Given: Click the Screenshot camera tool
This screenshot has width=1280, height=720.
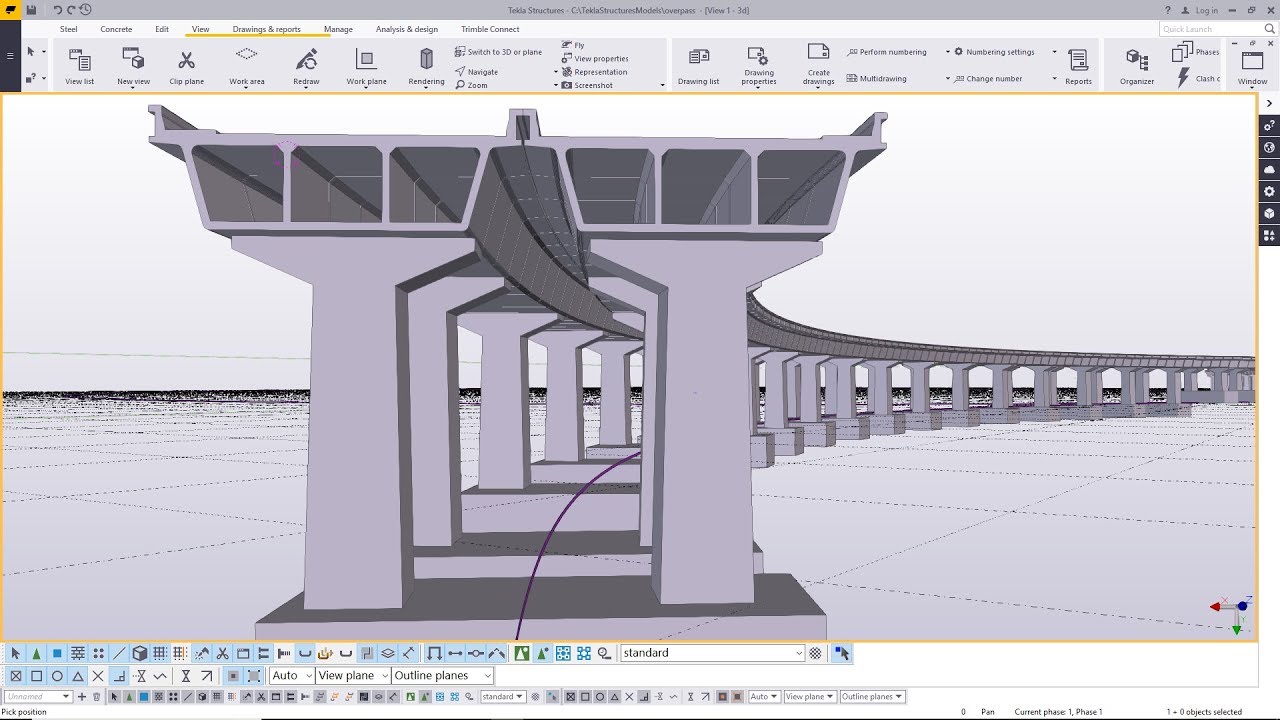Looking at the screenshot, I should click(587, 85).
